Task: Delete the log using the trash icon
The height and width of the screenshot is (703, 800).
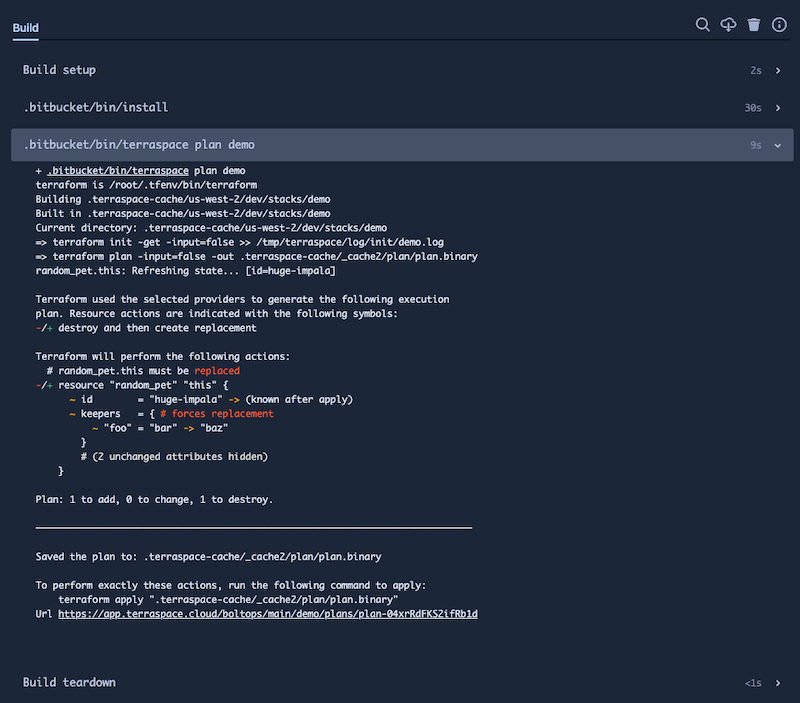Action: pos(754,24)
